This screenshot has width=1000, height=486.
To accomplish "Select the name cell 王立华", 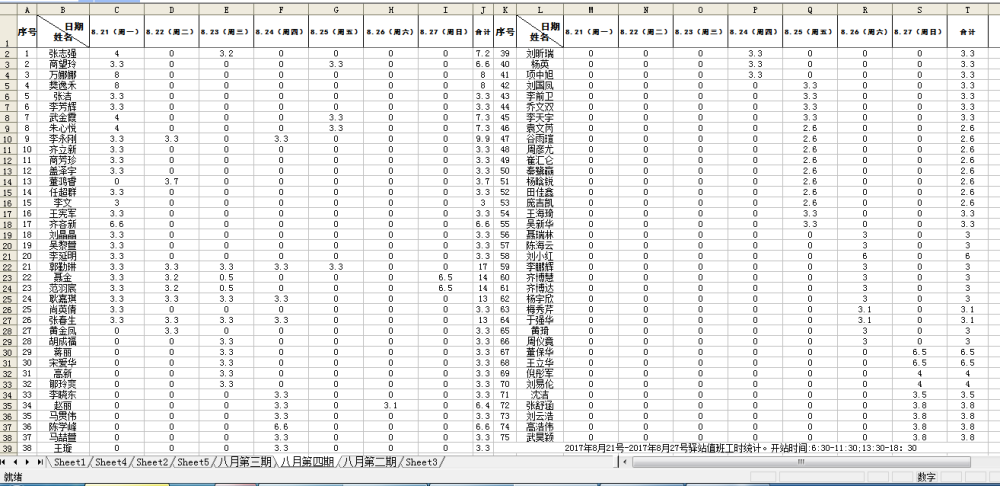I will 540,362.
